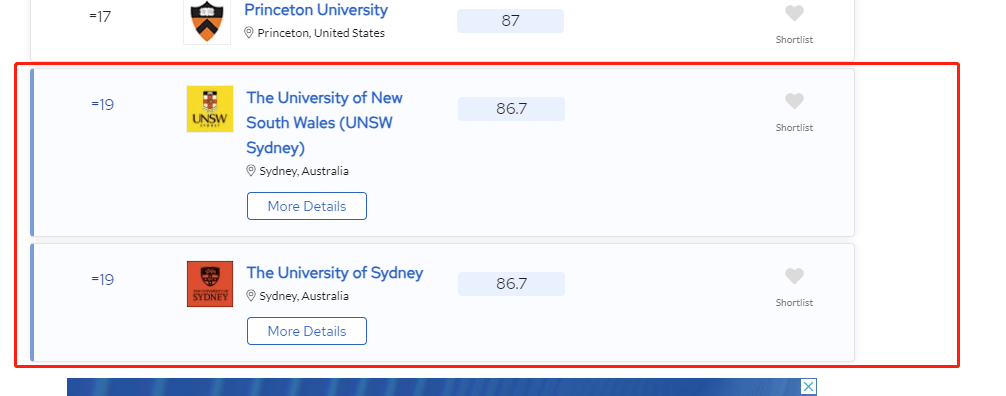This screenshot has height=396, width=1006.
Task: Click Princeton University crest logo
Action: coord(207,21)
